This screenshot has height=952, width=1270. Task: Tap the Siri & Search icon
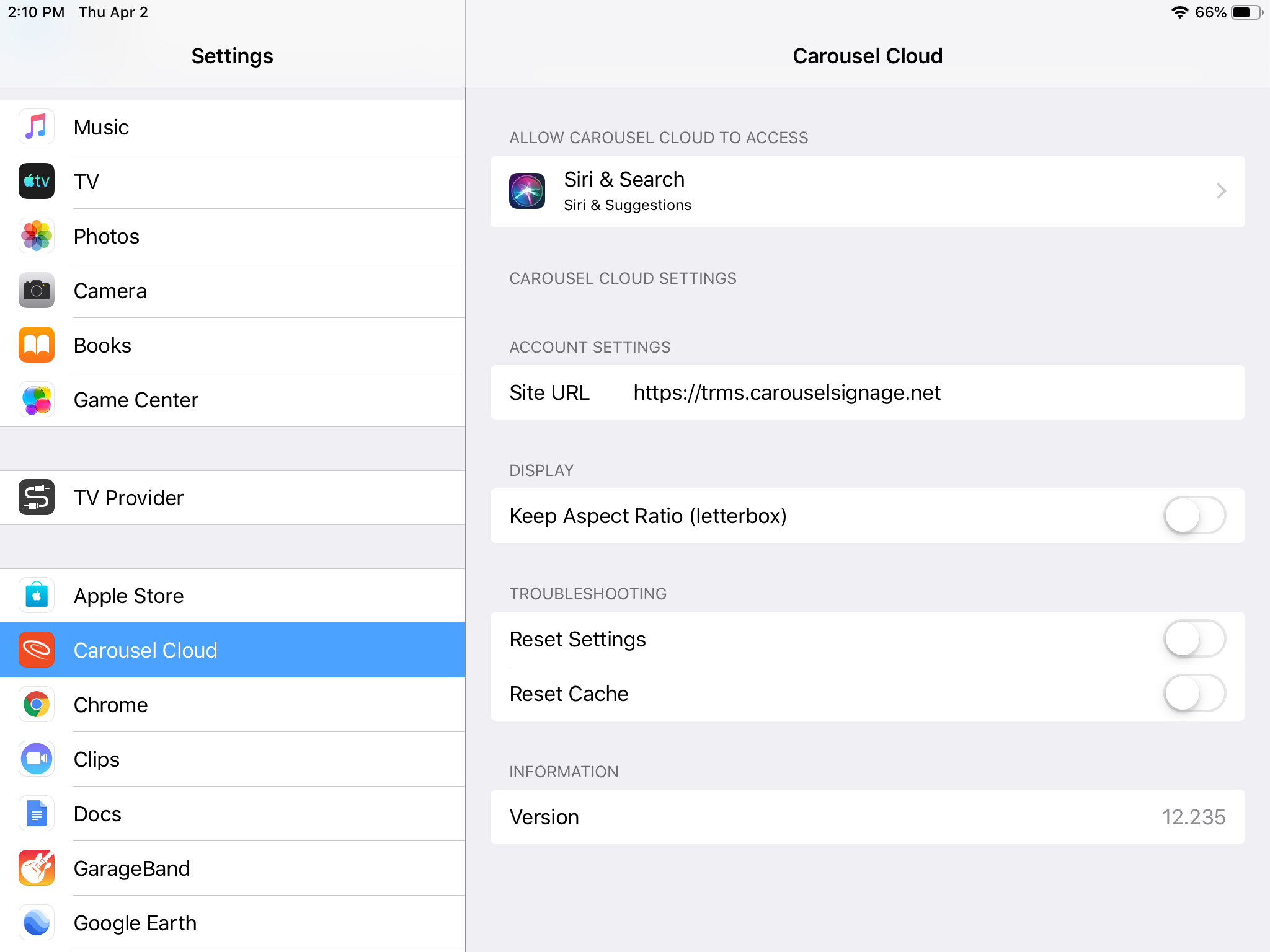point(527,191)
